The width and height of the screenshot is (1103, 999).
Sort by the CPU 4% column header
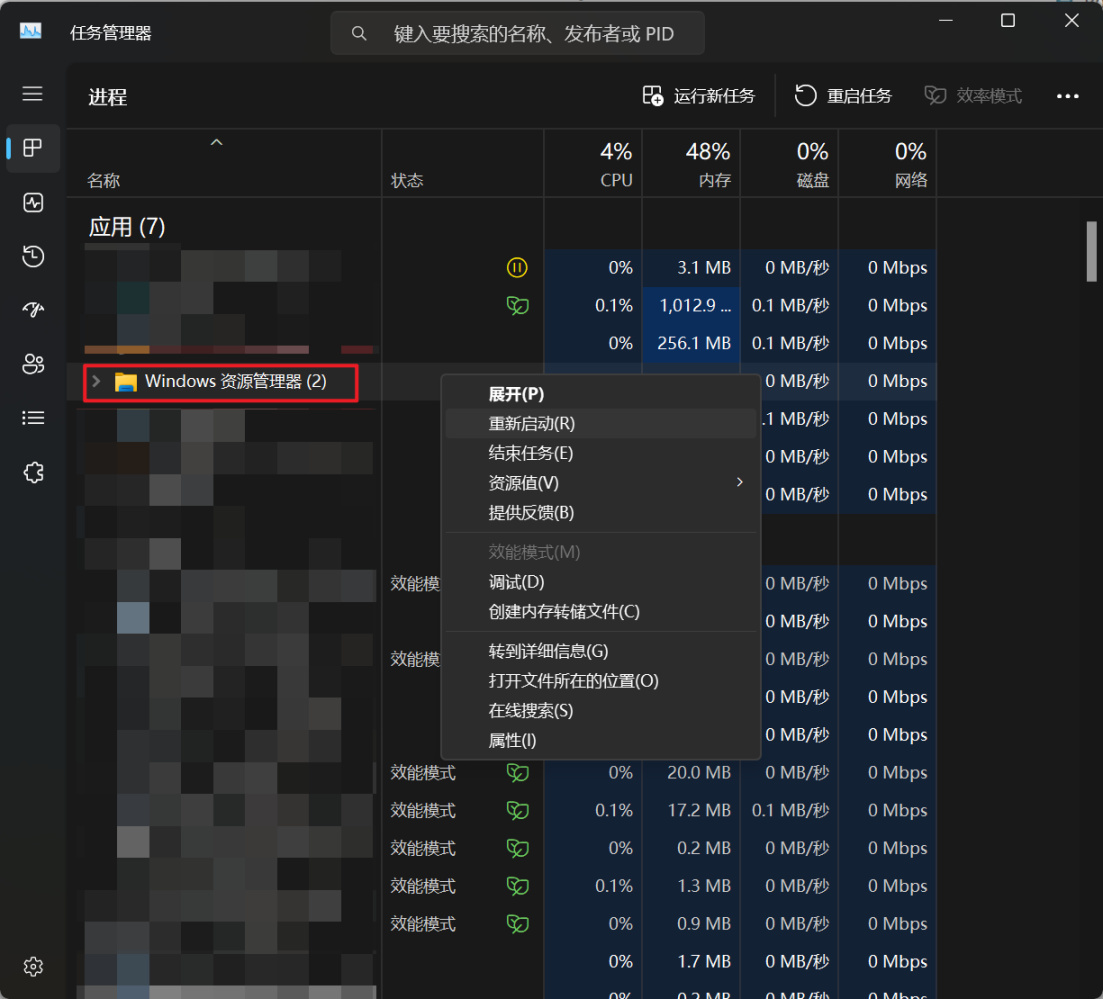tap(592, 163)
